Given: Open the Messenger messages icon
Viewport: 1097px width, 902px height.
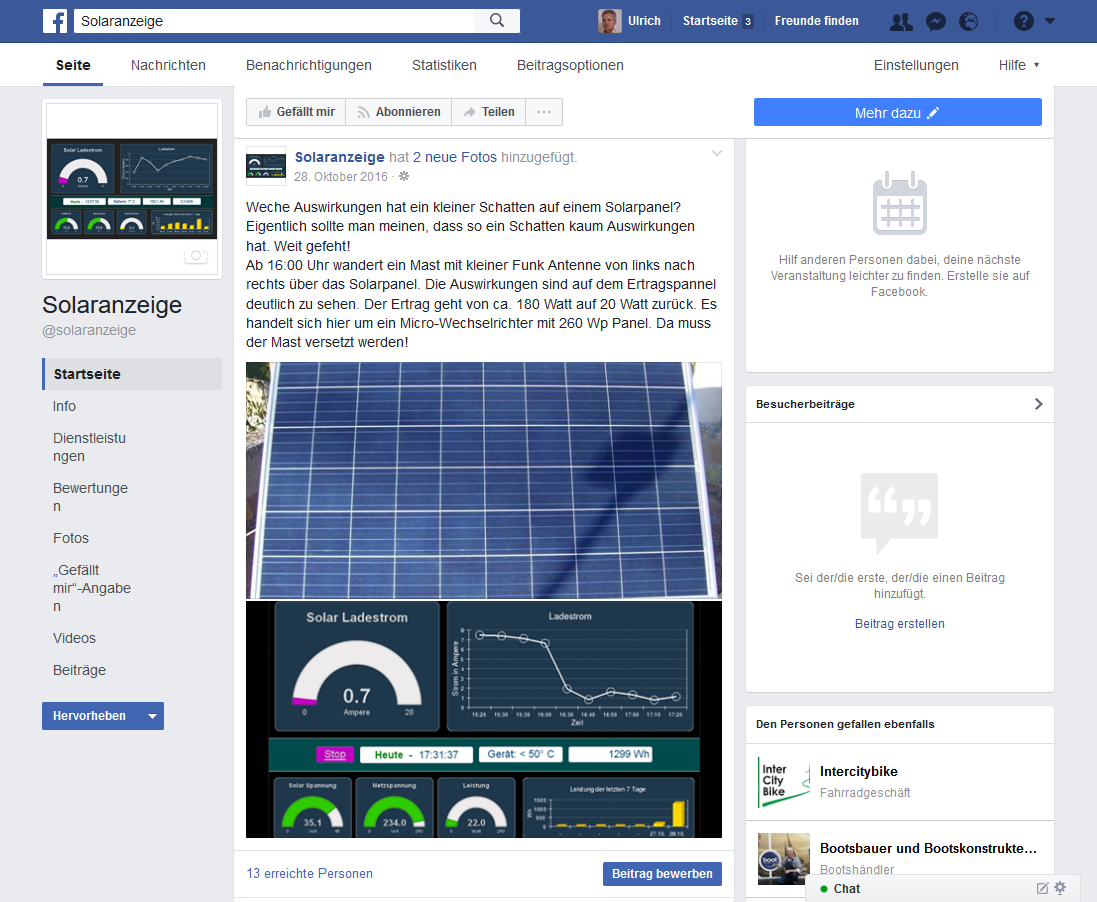Looking at the screenshot, I should pos(935,21).
